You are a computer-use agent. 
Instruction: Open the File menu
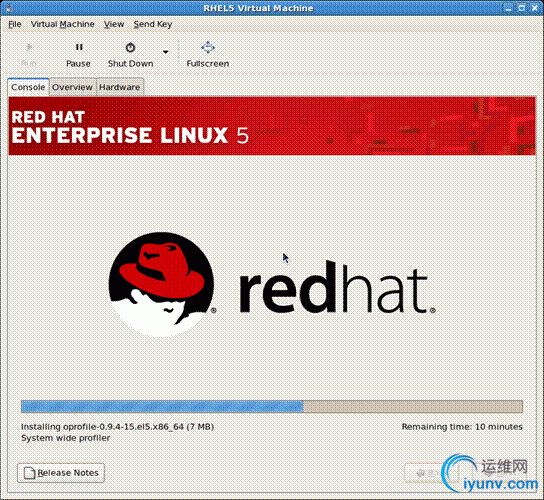pyautogui.click(x=15, y=24)
